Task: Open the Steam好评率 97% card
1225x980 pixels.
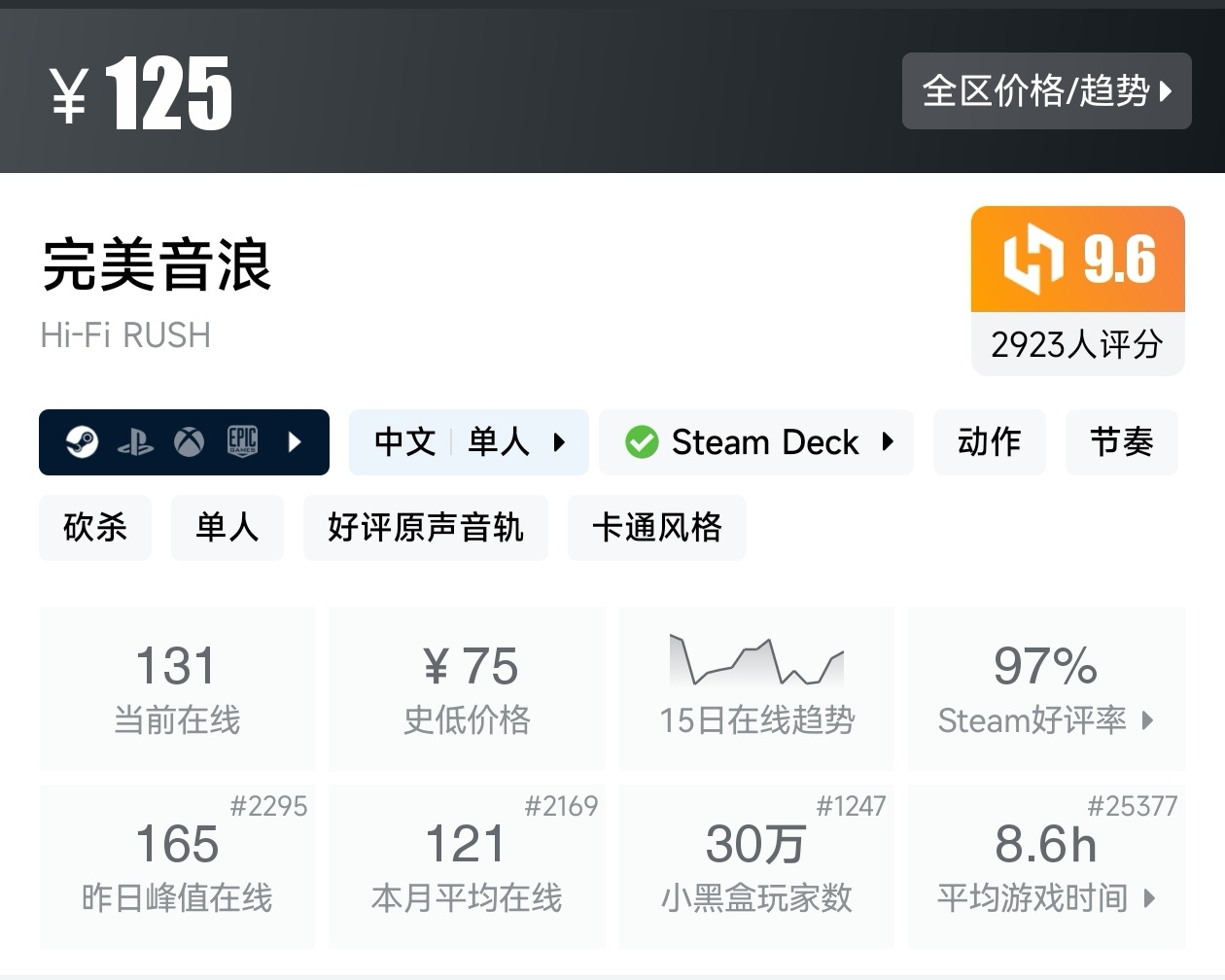Action: click(1046, 688)
